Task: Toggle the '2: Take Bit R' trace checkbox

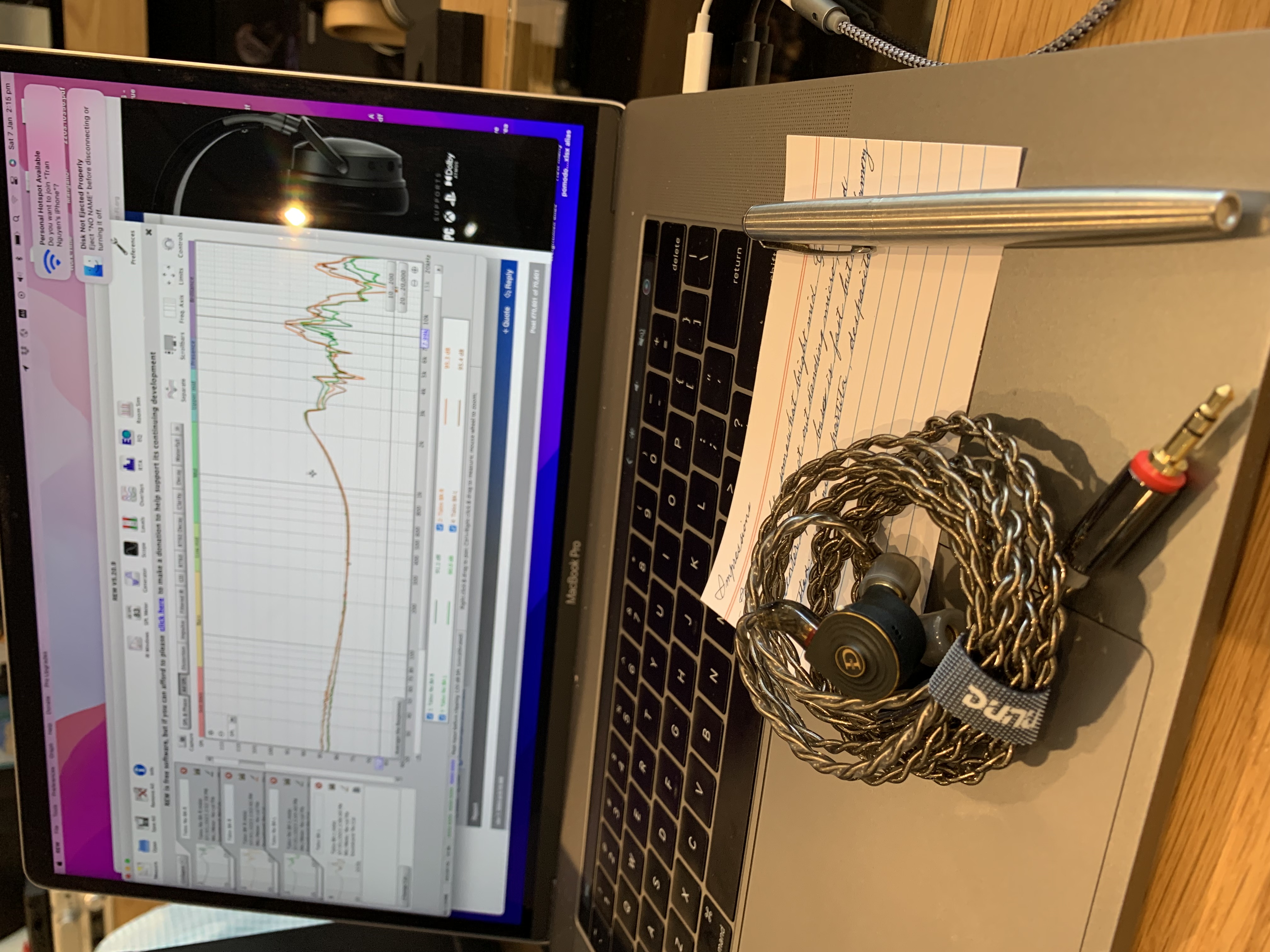Action: tap(440, 527)
